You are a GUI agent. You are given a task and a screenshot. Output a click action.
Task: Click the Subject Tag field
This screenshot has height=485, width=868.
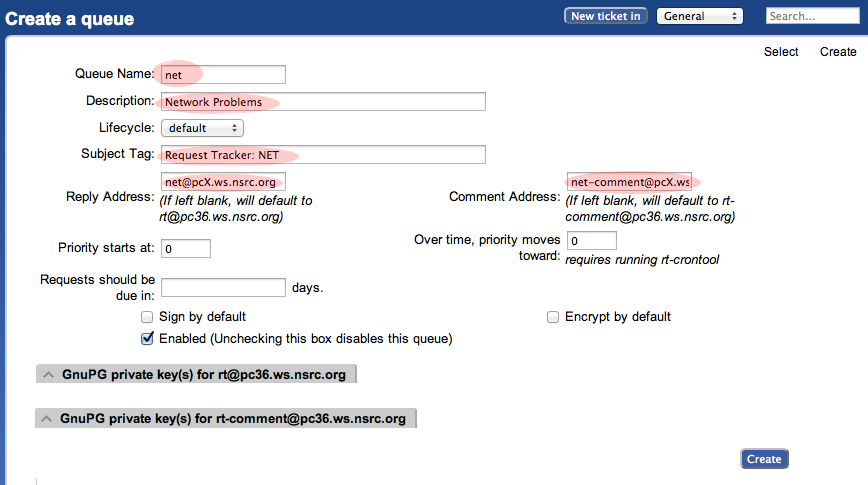click(x=323, y=154)
